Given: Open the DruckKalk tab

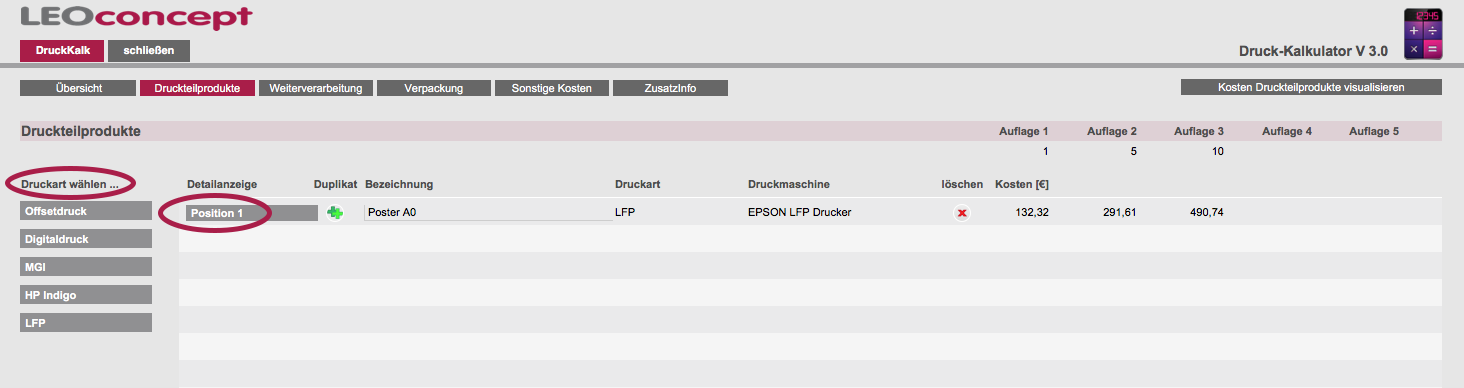Looking at the screenshot, I should (63, 51).
